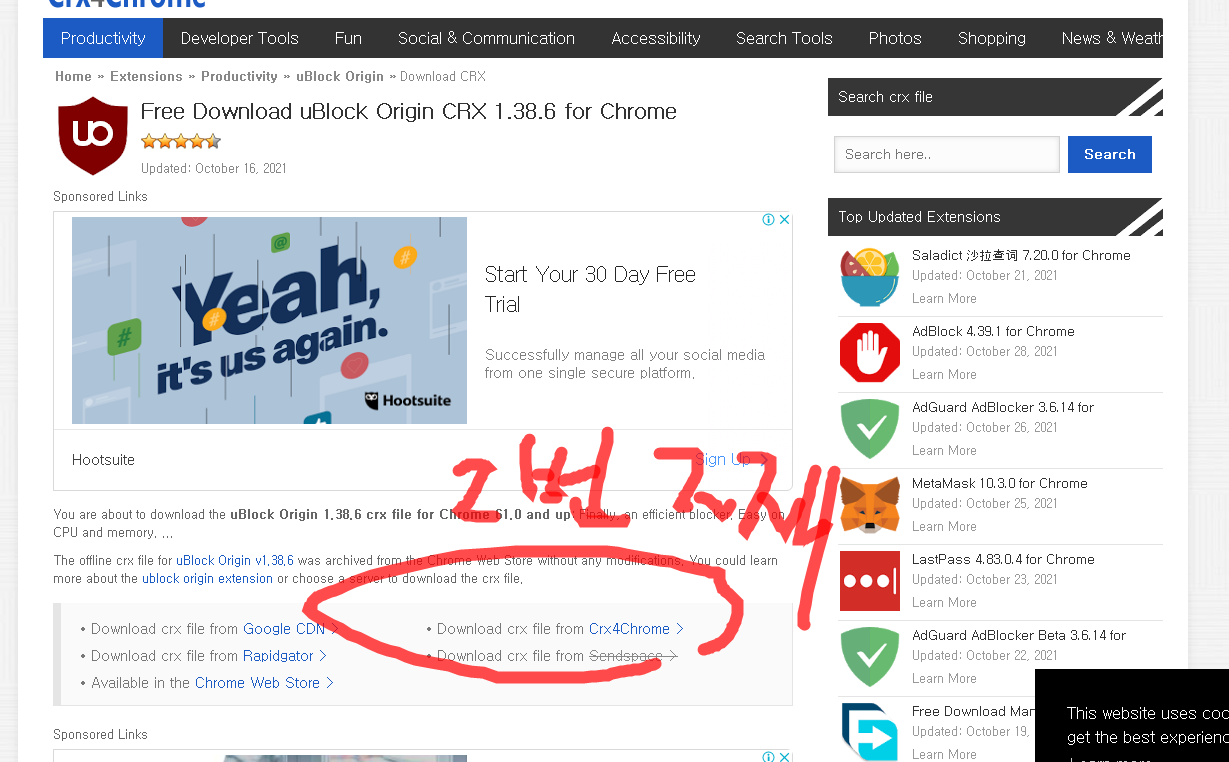Screen dimensions: 1229x762
Task: Open AdGuard AdBlocker 3.6.14 title link
Action: 1003,407
